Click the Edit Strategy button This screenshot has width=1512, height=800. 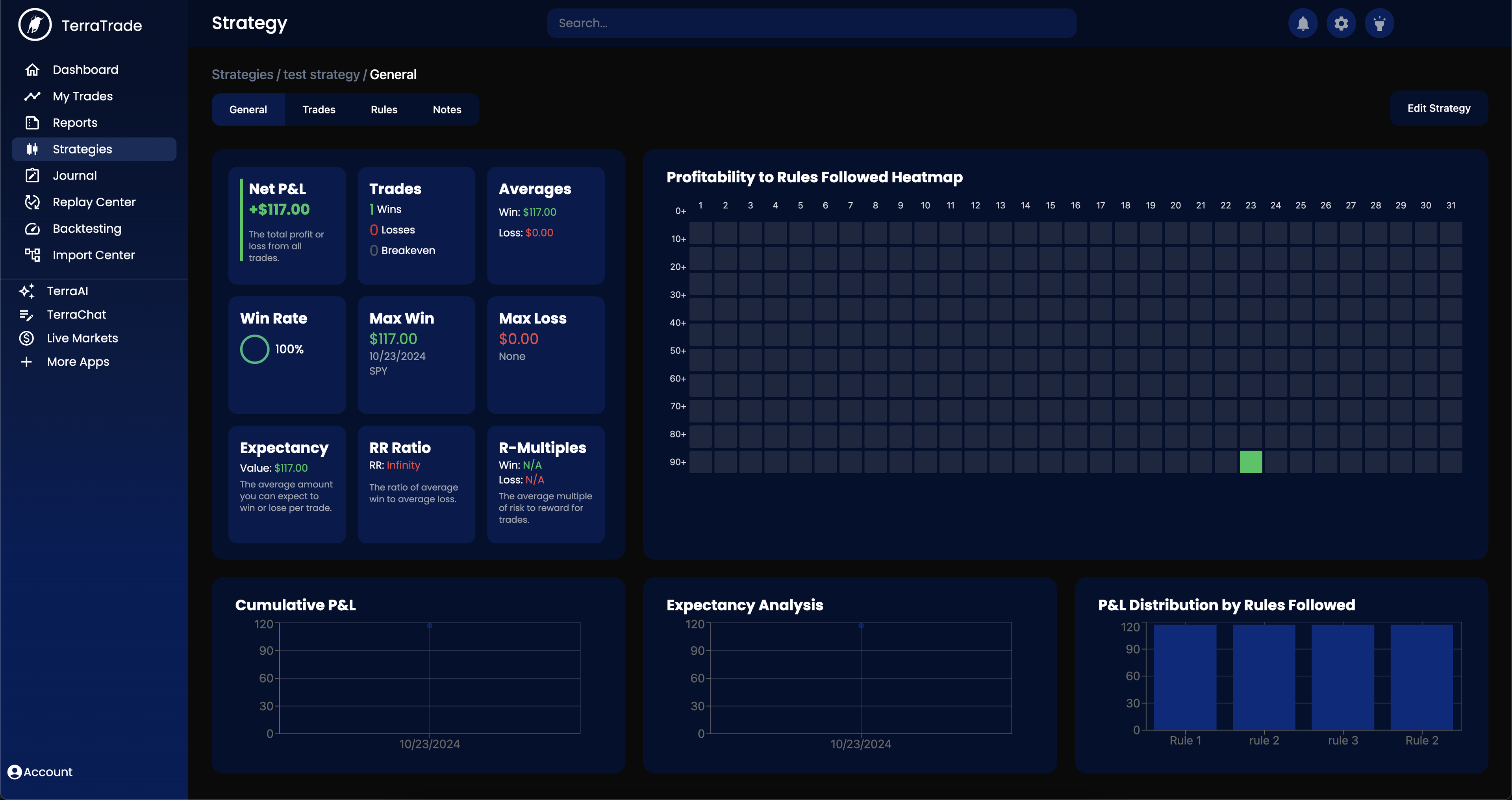tap(1439, 108)
